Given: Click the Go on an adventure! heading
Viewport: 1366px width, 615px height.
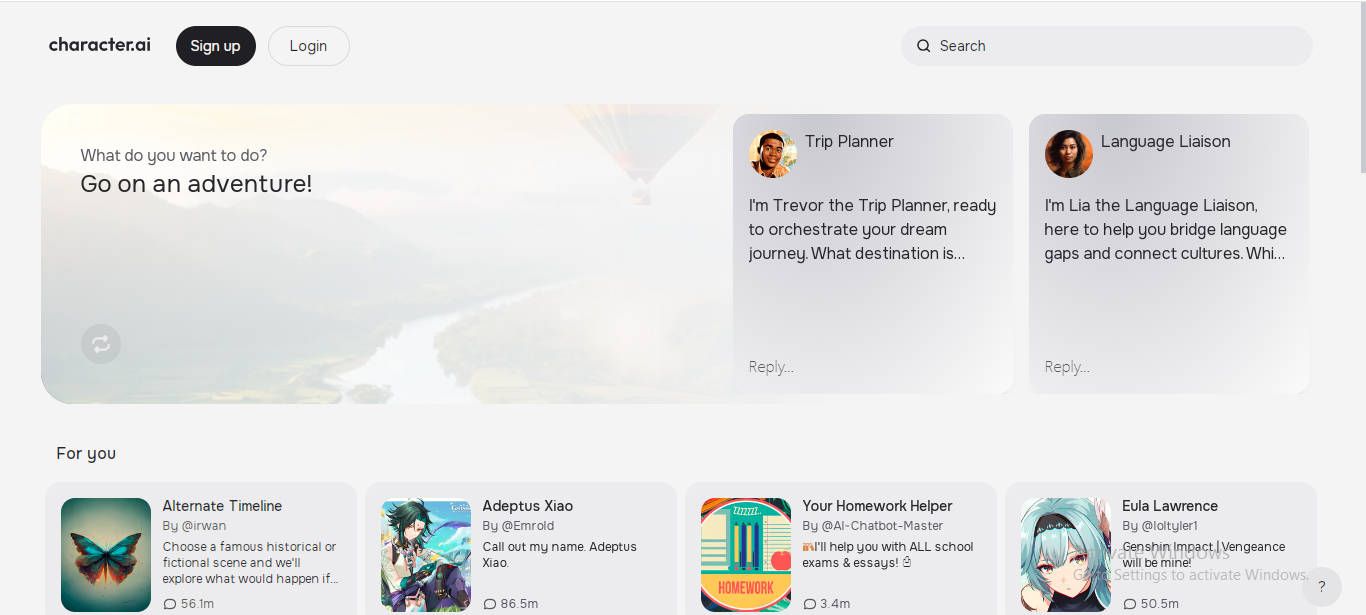Looking at the screenshot, I should tap(196, 184).
